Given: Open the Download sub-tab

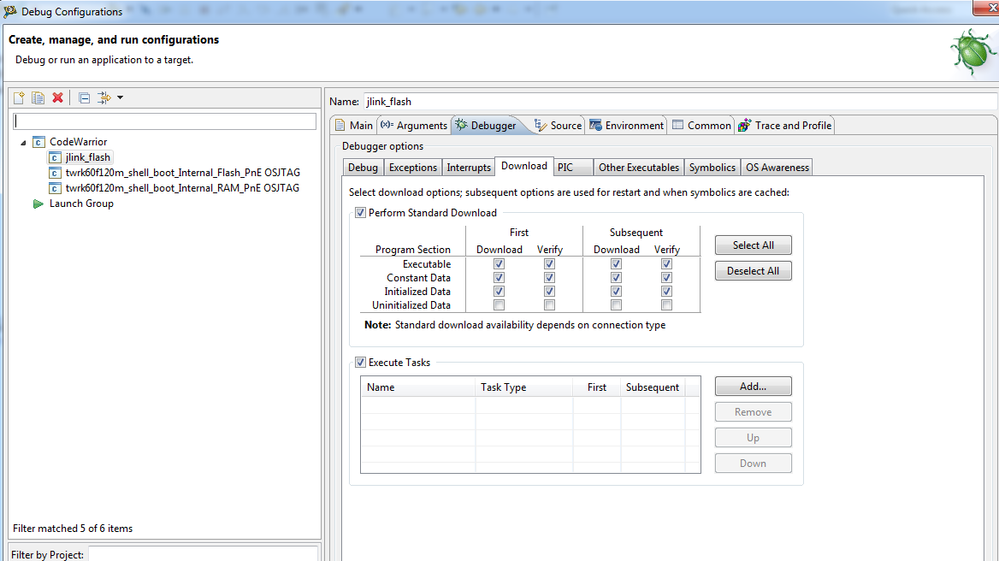Looking at the screenshot, I should pyautogui.click(x=524, y=166).
